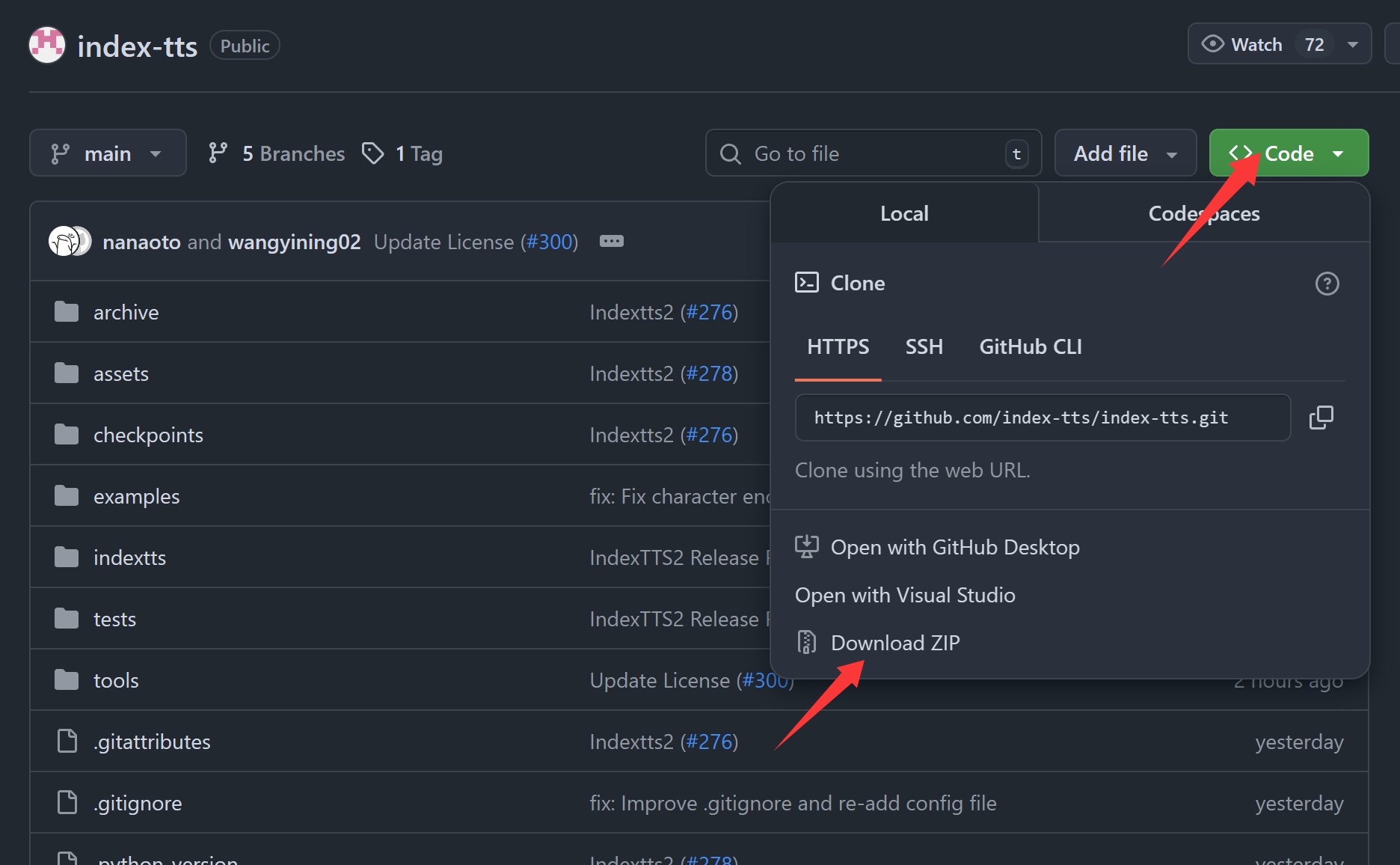The height and width of the screenshot is (865, 1400).
Task: Click the tag icon beside 1 Tag
Action: (x=372, y=153)
